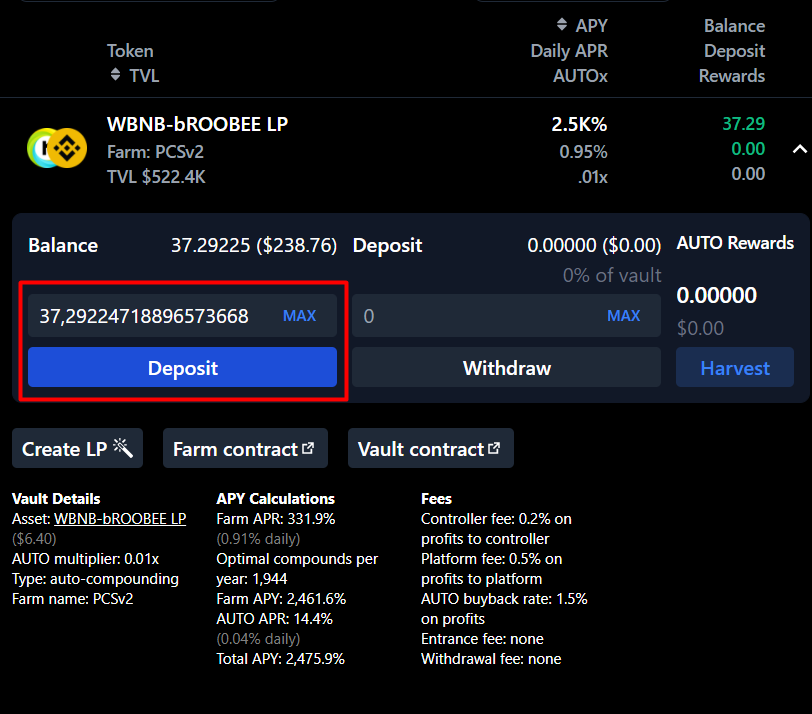Click the '(0.04% daily)' text
The image size is (812, 714).
tap(258, 639)
